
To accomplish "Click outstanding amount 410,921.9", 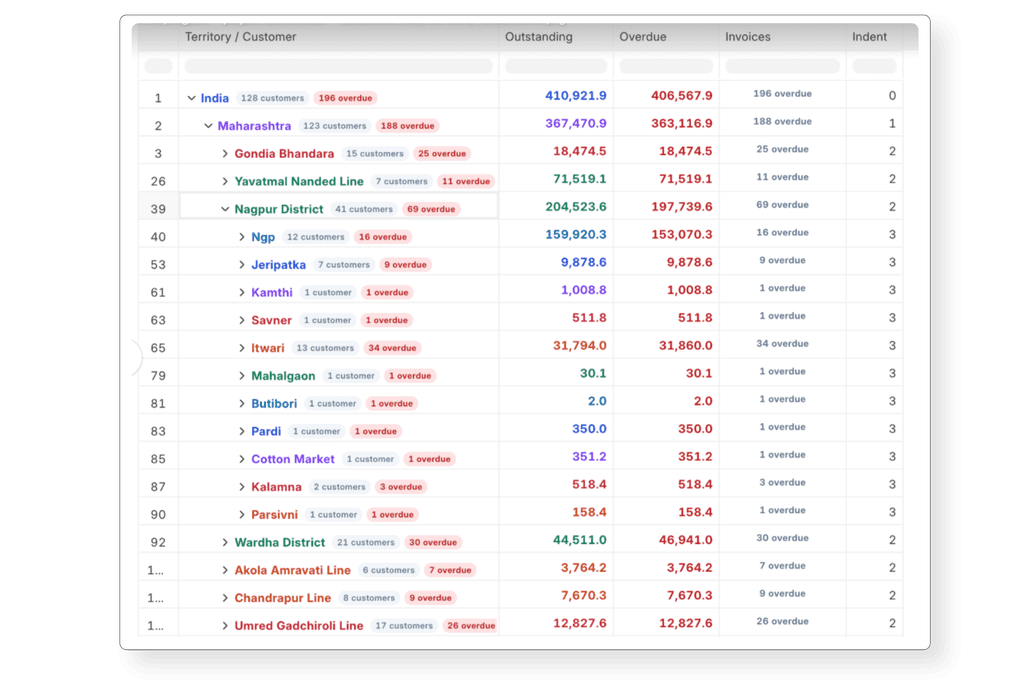I will [x=576, y=95].
